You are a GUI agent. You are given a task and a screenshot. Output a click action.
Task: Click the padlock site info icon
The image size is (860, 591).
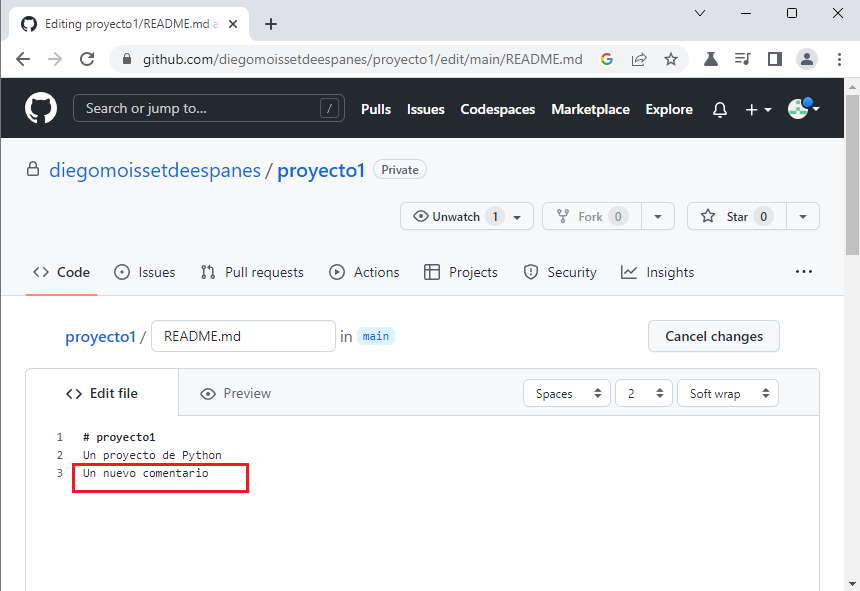point(127,59)
